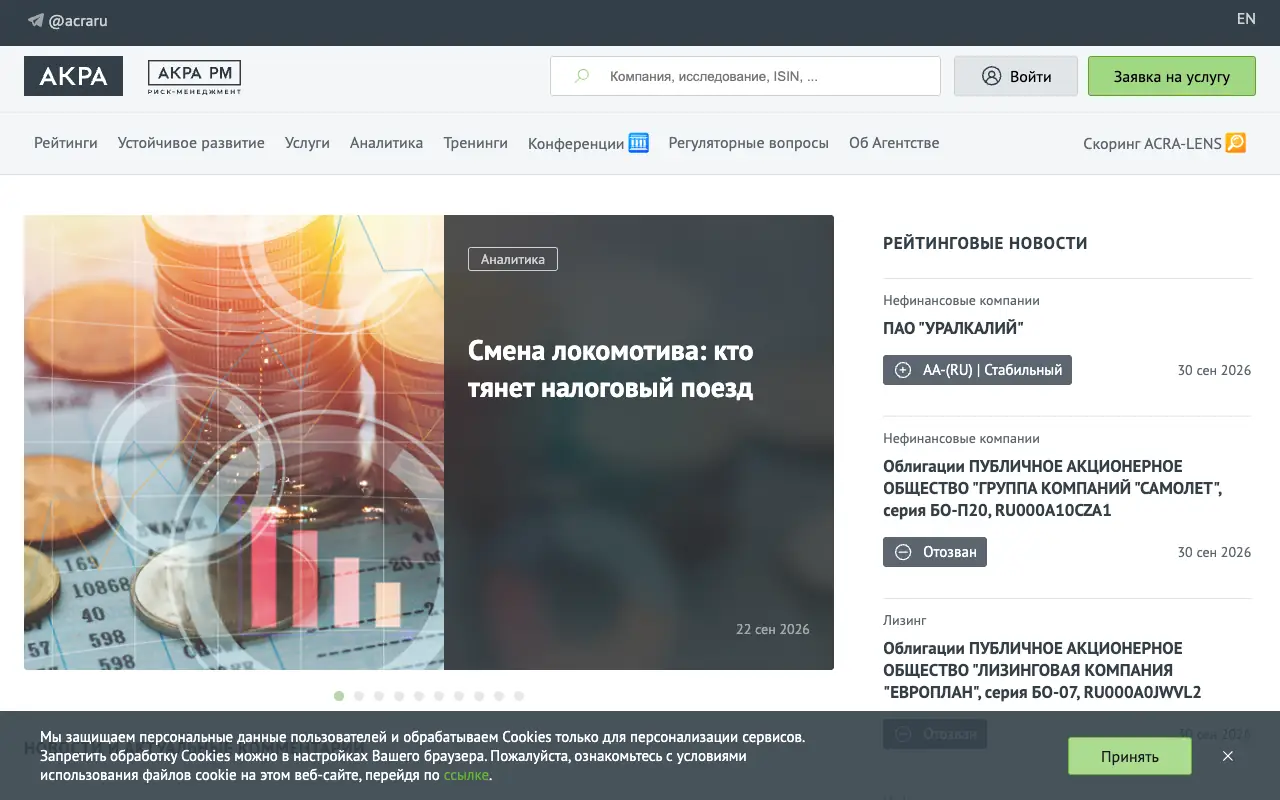This screenshot has width=1280, height=800.
Task: Click the user profile icon in Войти
Action: 991,76
